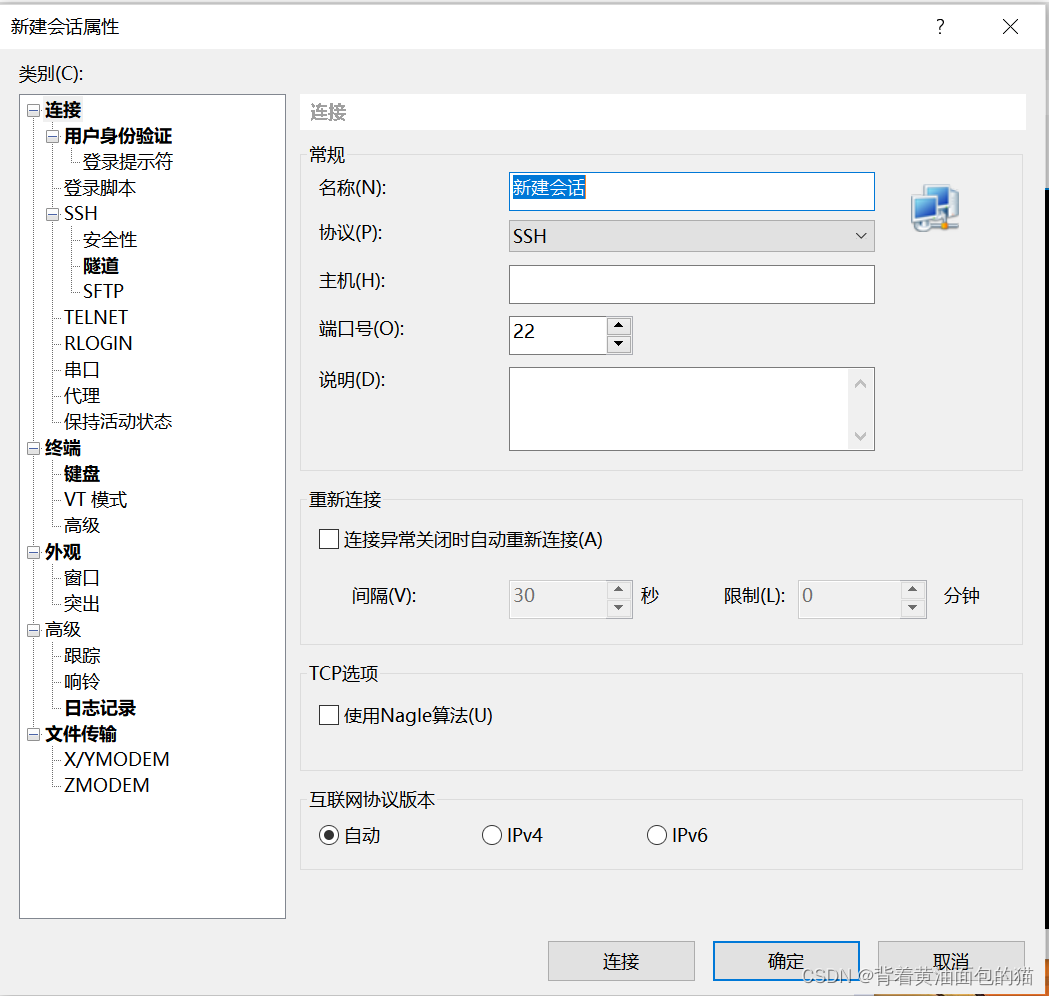Open the 串口 category
1049x996 pixels.
(82, 370)
